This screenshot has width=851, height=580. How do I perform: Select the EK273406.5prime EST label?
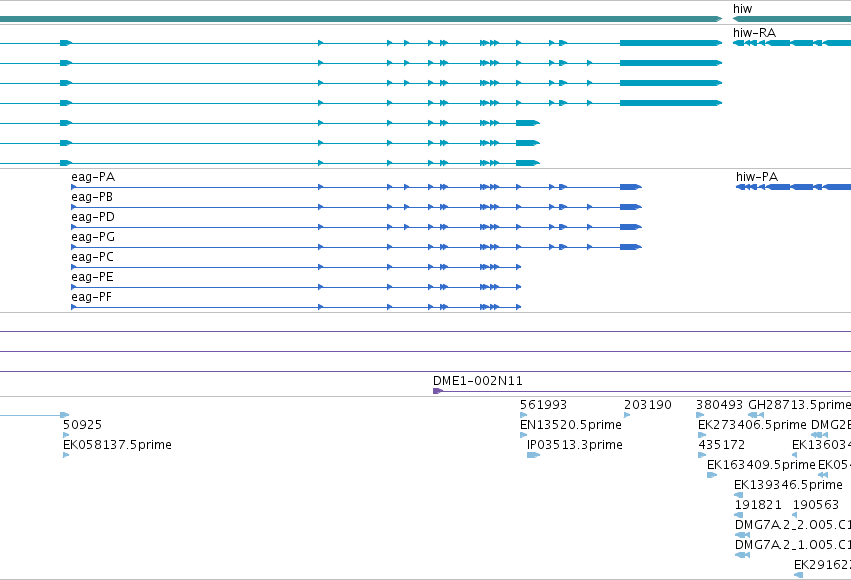tap(752, 425)
